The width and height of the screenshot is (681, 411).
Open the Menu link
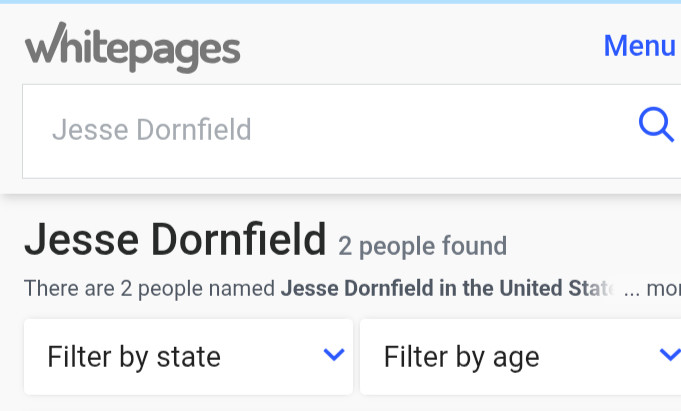(x=639, y=45)
